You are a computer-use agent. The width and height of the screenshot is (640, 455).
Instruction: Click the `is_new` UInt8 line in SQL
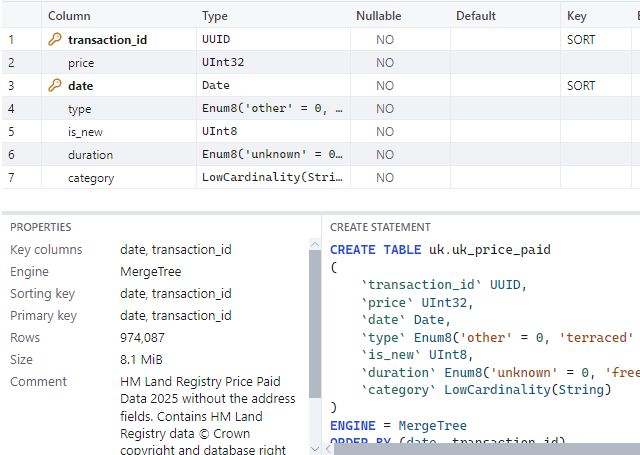417,355
